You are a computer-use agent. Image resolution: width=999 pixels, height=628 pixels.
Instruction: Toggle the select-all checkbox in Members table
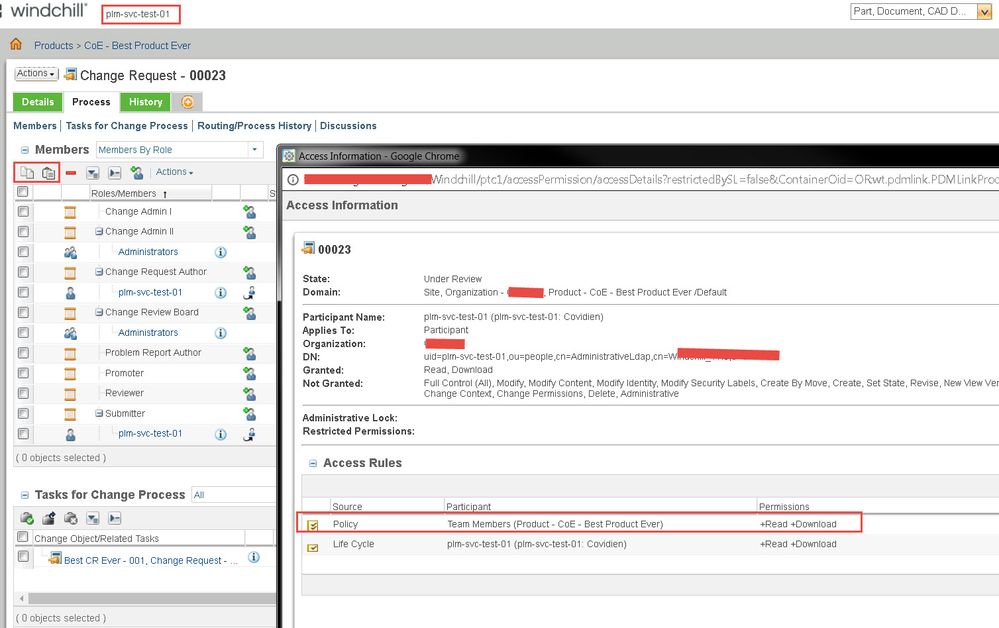coord(23,192)
